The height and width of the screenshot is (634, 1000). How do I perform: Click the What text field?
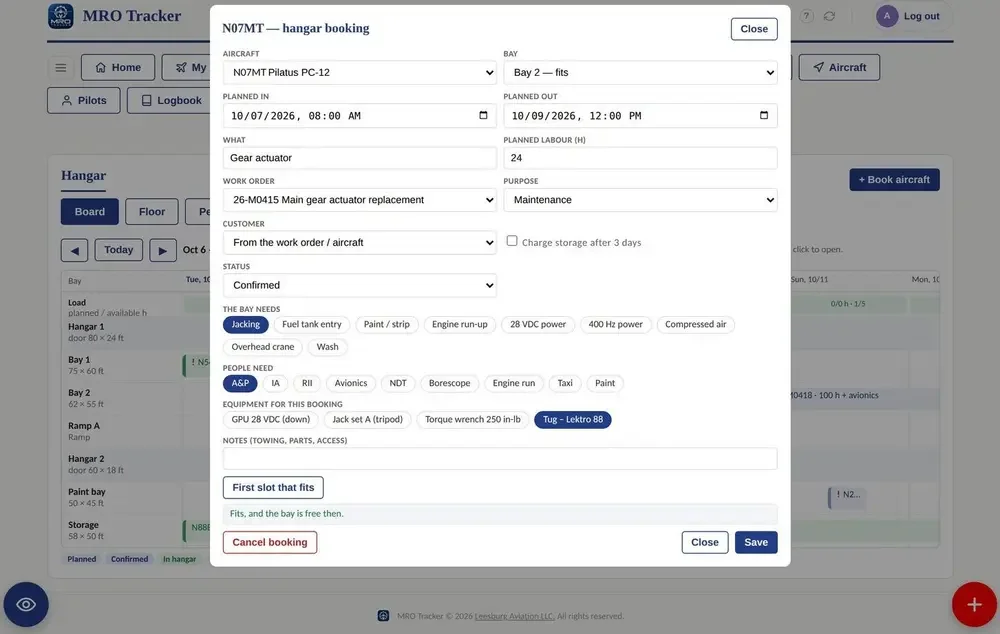360,158
